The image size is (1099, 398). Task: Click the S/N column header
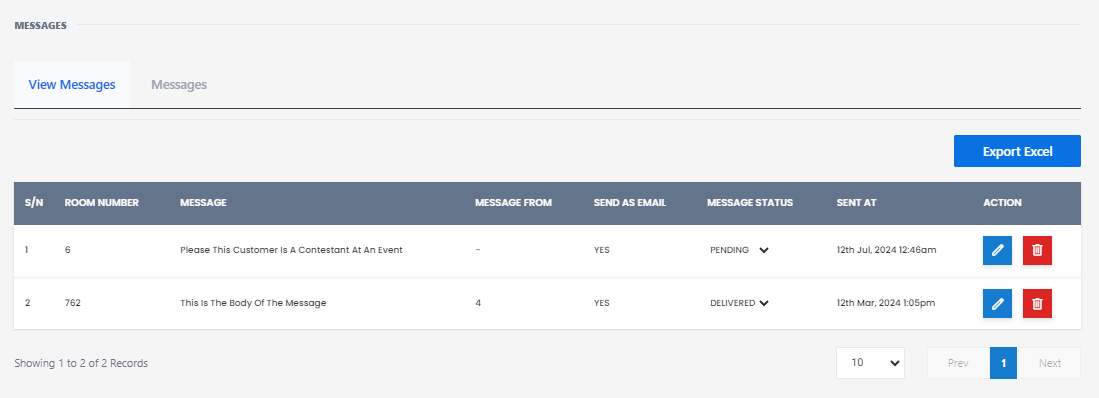pos(34,203)
